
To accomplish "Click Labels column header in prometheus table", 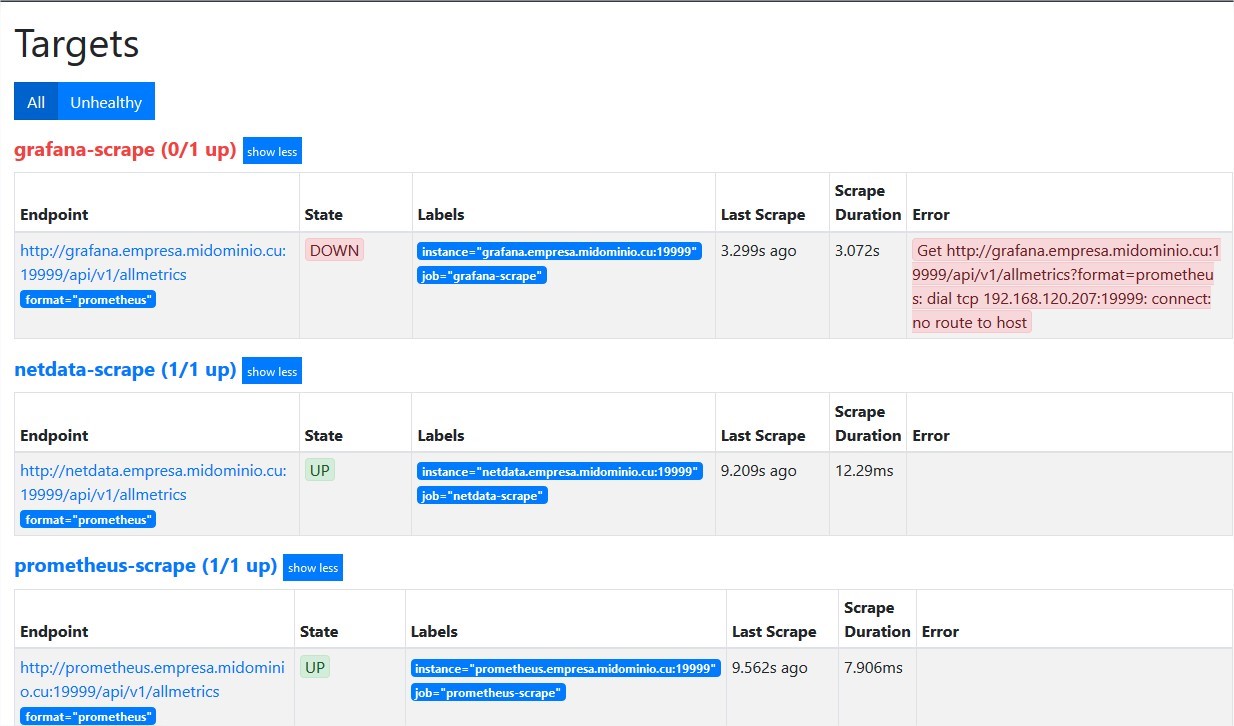I will pos(434,632).
